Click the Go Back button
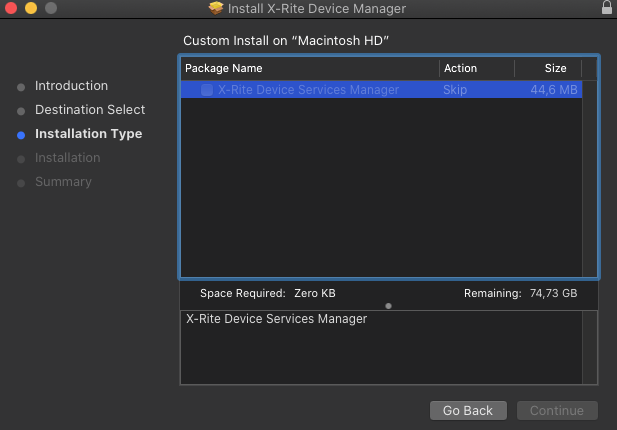This screenshot has height=430, width=617. click(468, 410)
